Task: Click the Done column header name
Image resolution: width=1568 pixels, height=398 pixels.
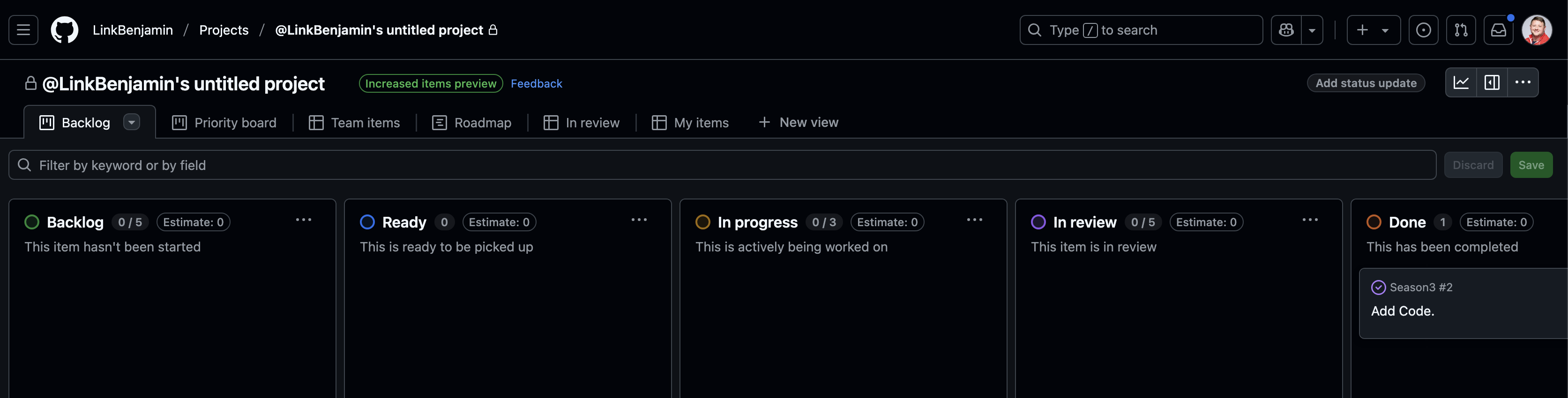Action: coord(1407,222)
